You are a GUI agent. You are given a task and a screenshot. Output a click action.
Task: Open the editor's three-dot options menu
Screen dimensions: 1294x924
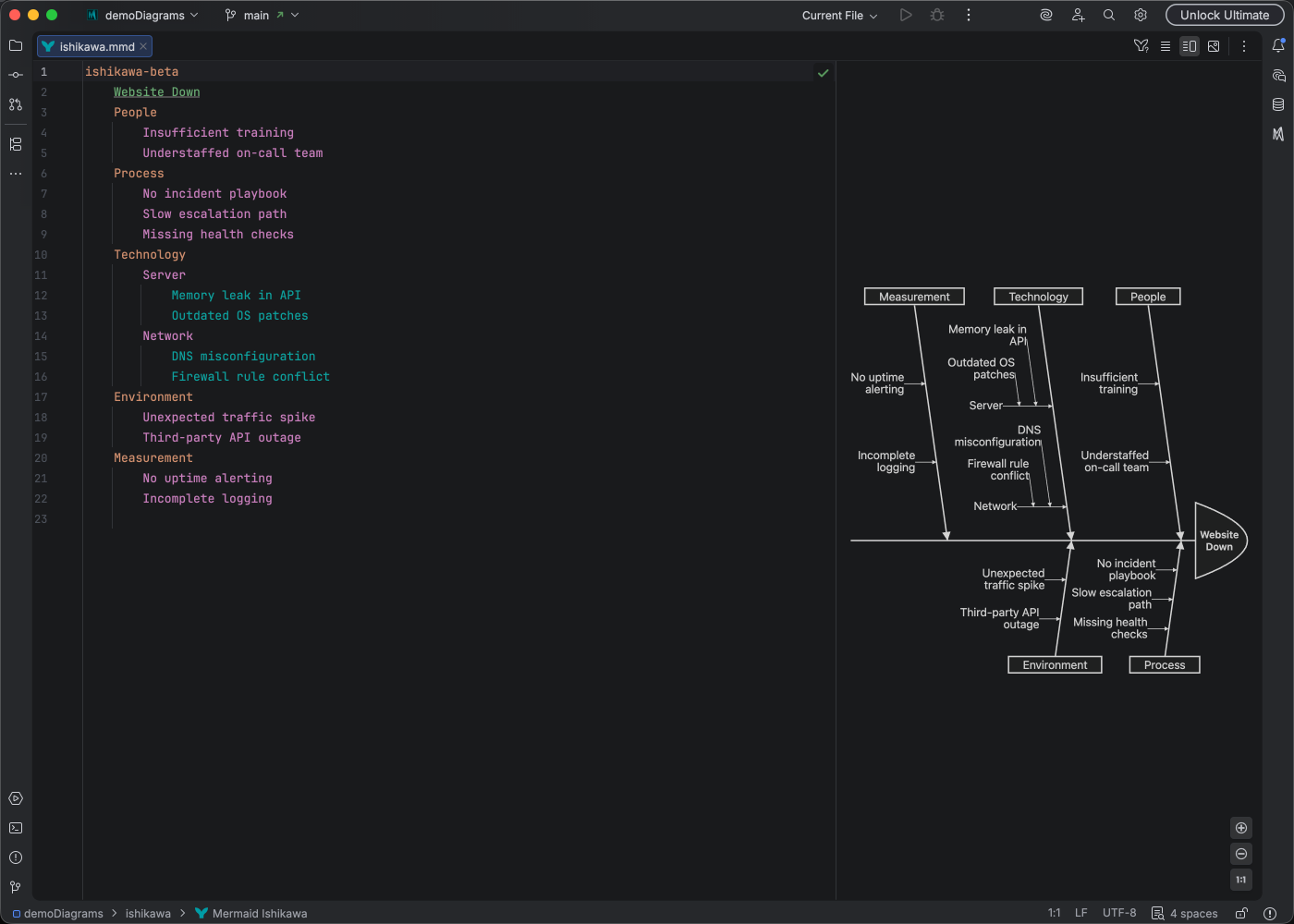[1244, 45]
